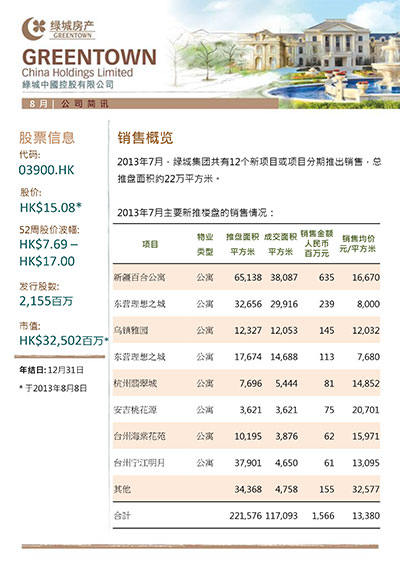Click footnote "* 于2013年8月8日"
This screenshot has width=400, height=566.
pos(53,388)
